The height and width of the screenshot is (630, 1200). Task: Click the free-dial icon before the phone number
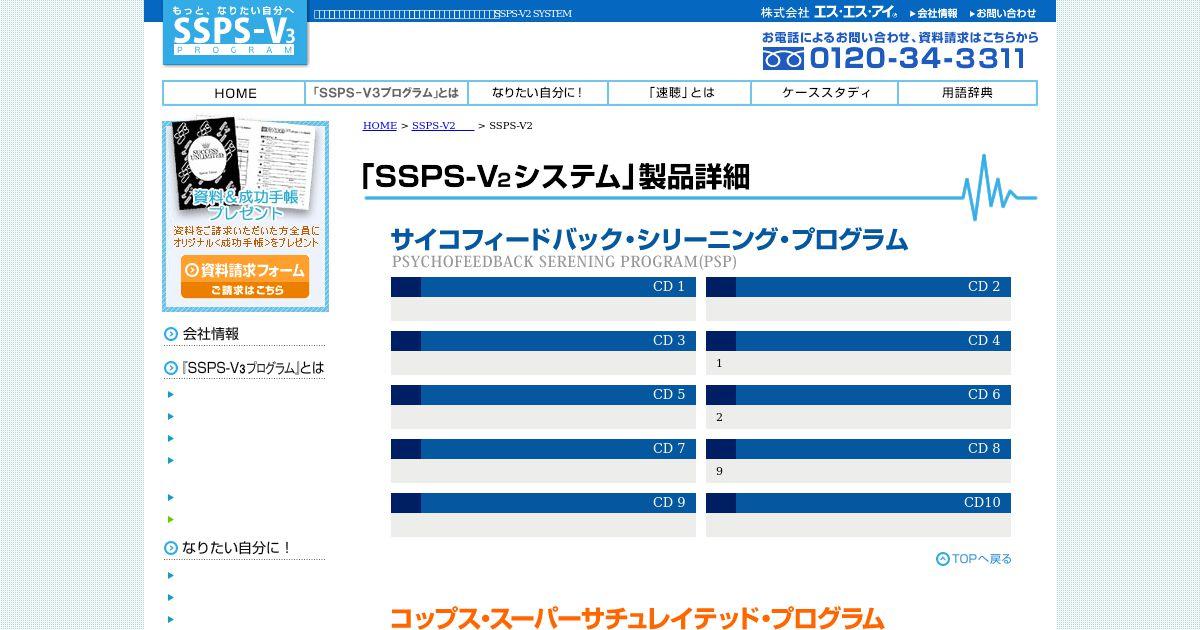pyautogui.click(x=783, y=59)
